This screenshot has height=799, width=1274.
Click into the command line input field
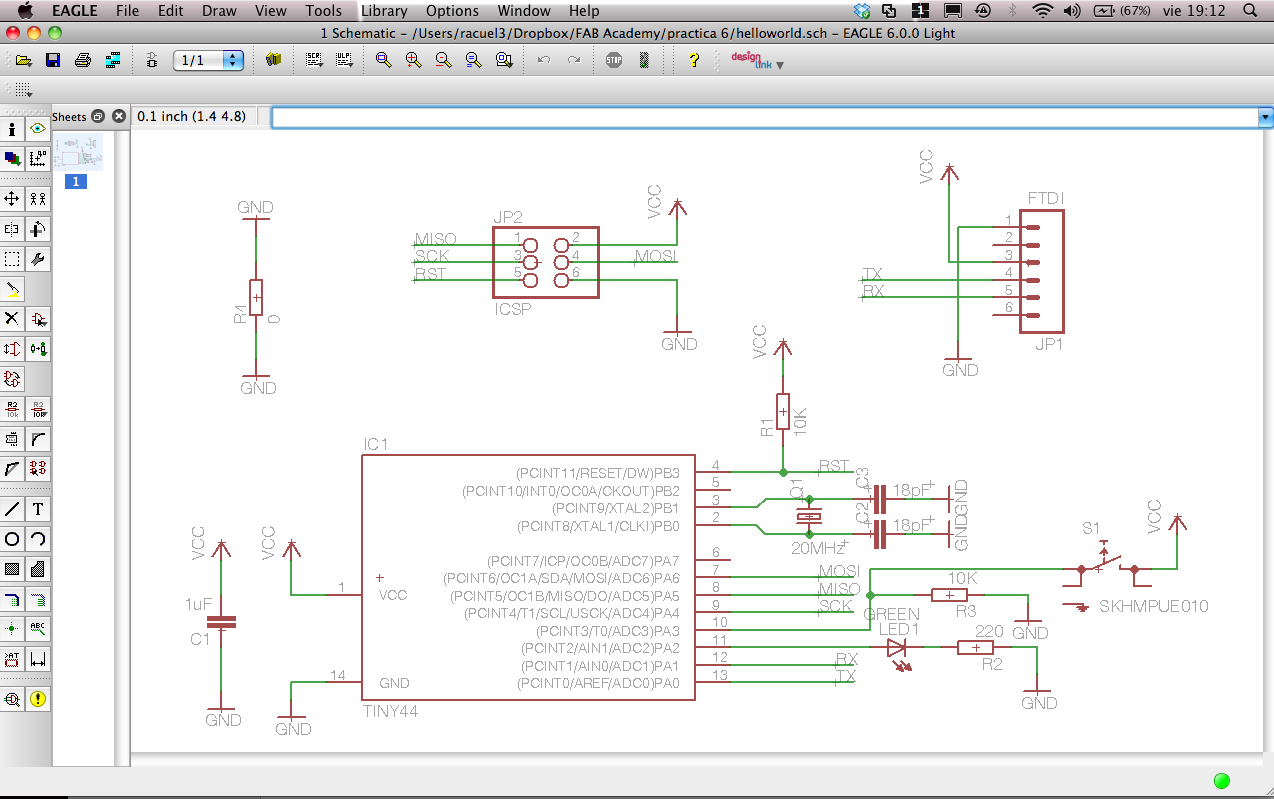pos(764,117)
